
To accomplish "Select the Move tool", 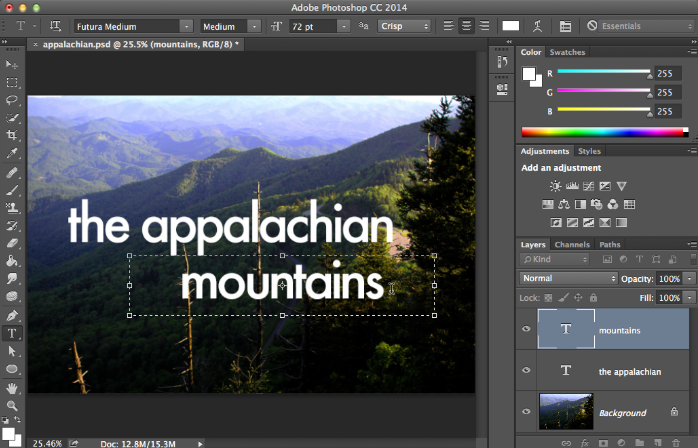I will [12, 64].
